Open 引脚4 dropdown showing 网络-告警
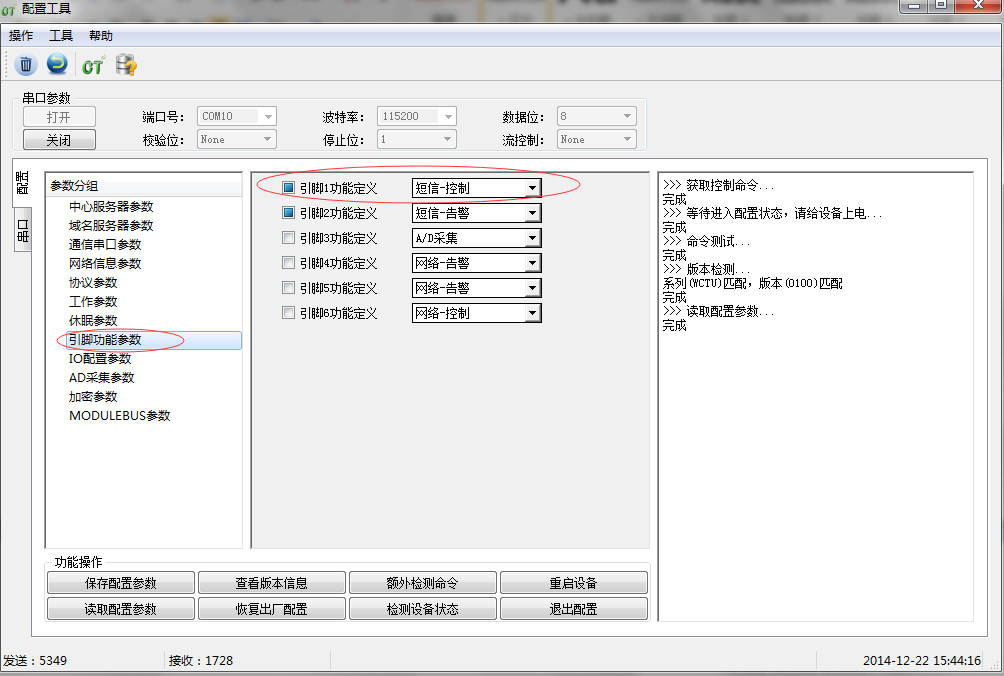1004x676 pixels. pos(476,262)
